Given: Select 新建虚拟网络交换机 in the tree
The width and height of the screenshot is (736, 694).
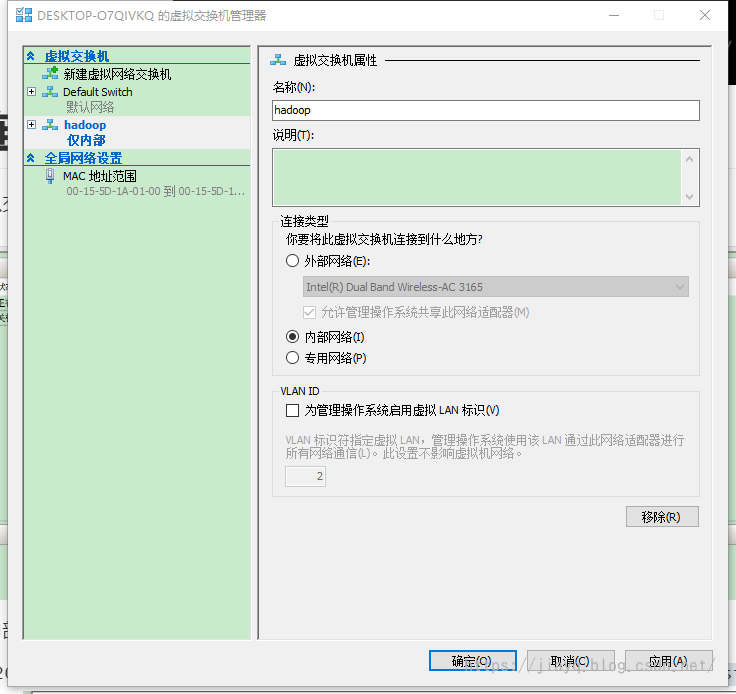Looking at the screenshot, I should [x=117, y=74].
